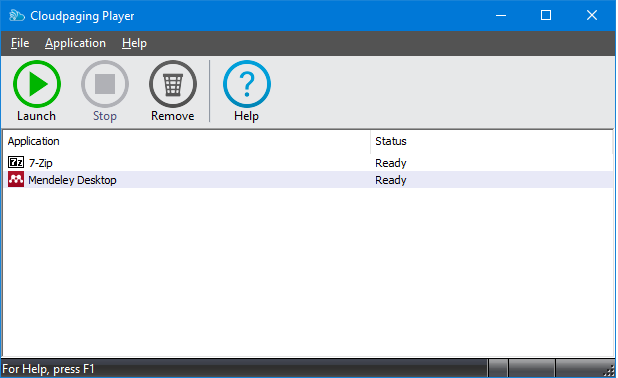Click the red Mendeley Desktop icon
Image resolution: width=618 pixels, height=378 pixels.
pos(16,179)
